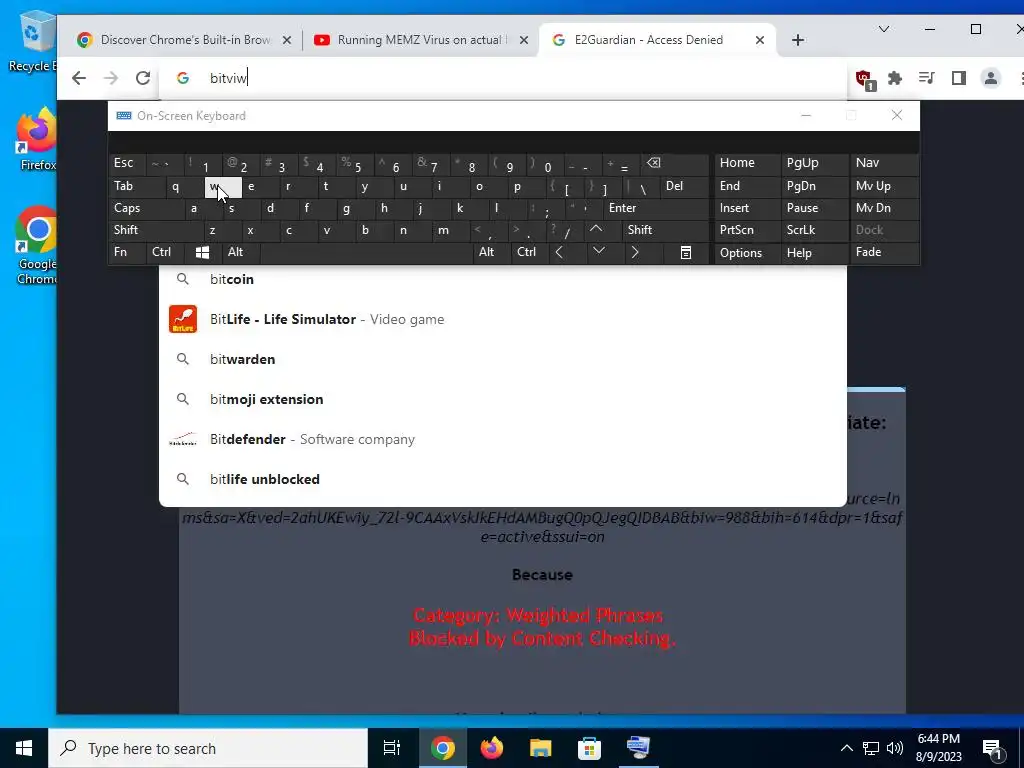
Task: Toggle the left Ctrl key on keyboard
Action: tap(165, 252)
